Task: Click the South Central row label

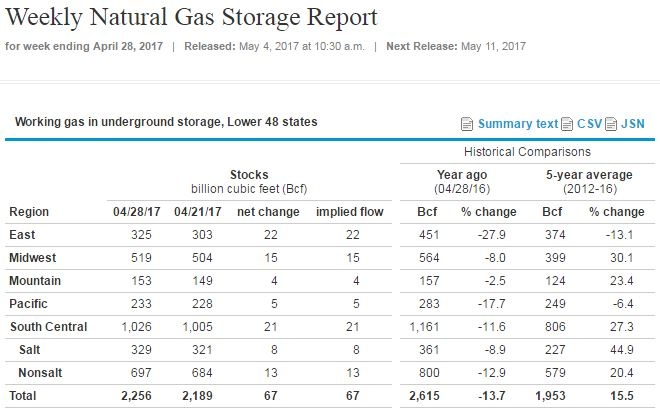Action: click(x=49, y=327)
